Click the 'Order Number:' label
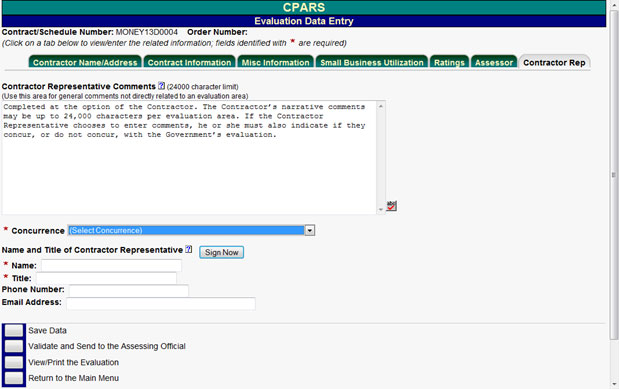619x389 pixels. [x=217, y=32]
